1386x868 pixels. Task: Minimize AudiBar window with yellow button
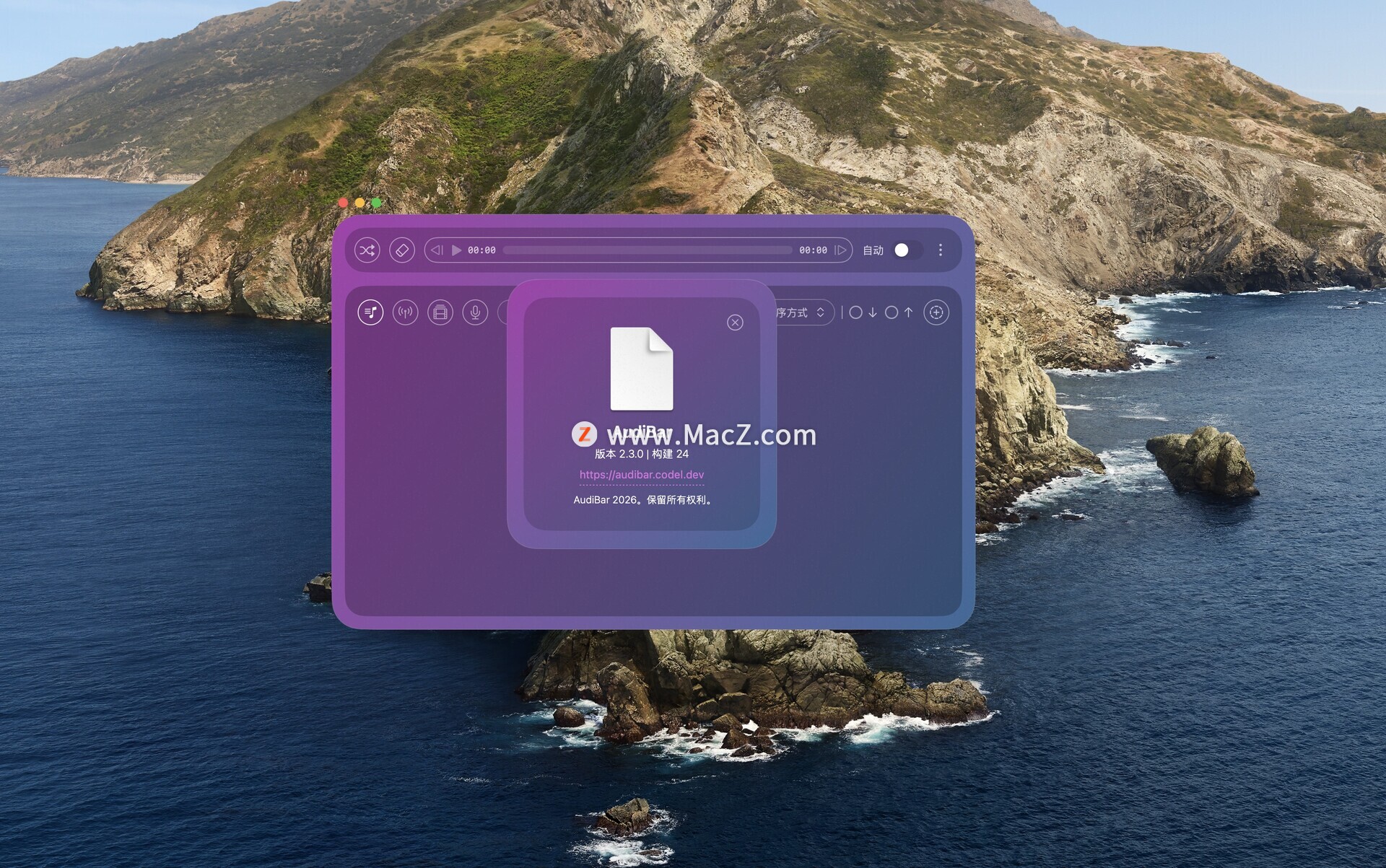point(360,203)
